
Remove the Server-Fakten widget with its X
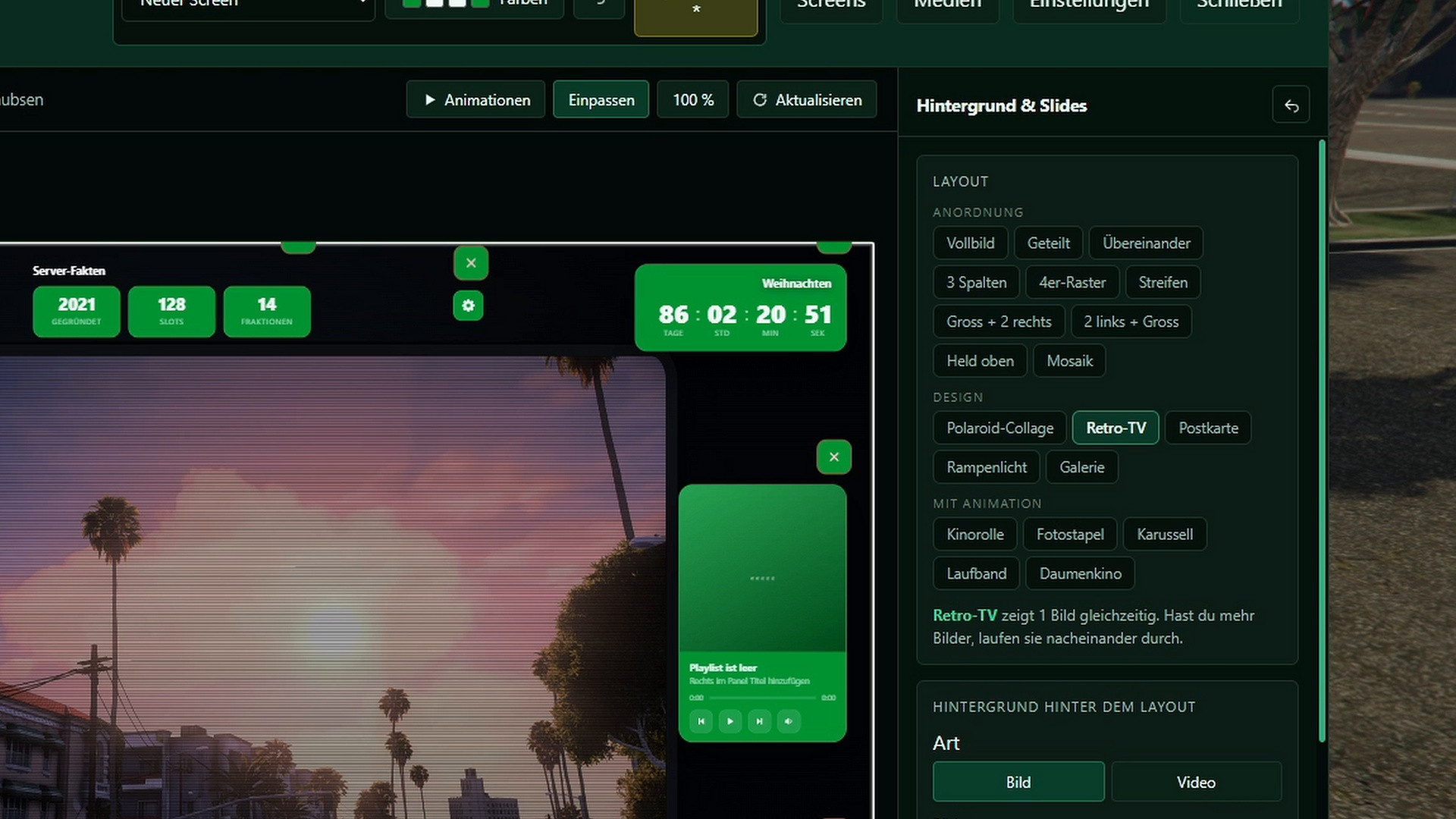(x=471, y=263)
